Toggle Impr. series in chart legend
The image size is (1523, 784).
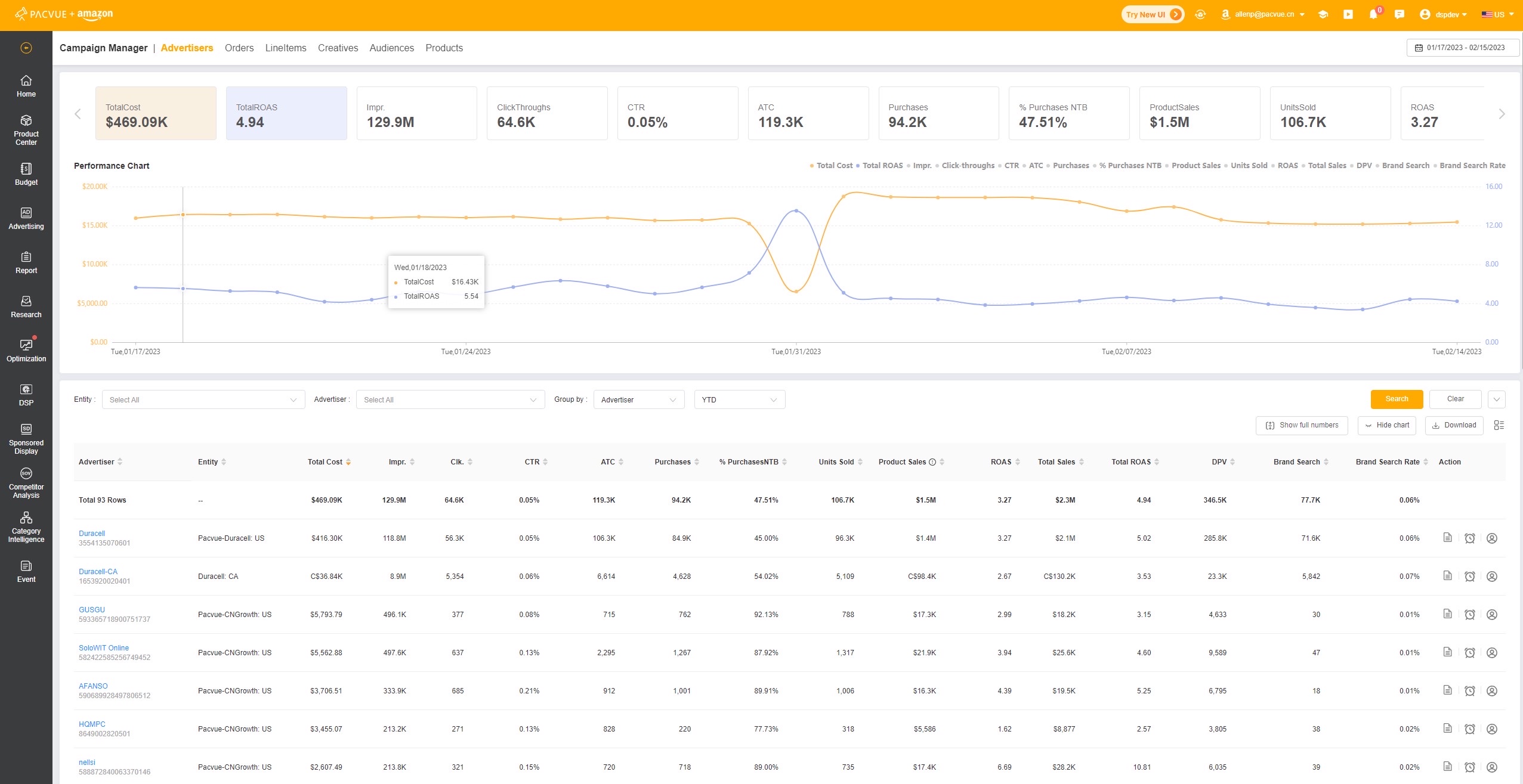919,166
